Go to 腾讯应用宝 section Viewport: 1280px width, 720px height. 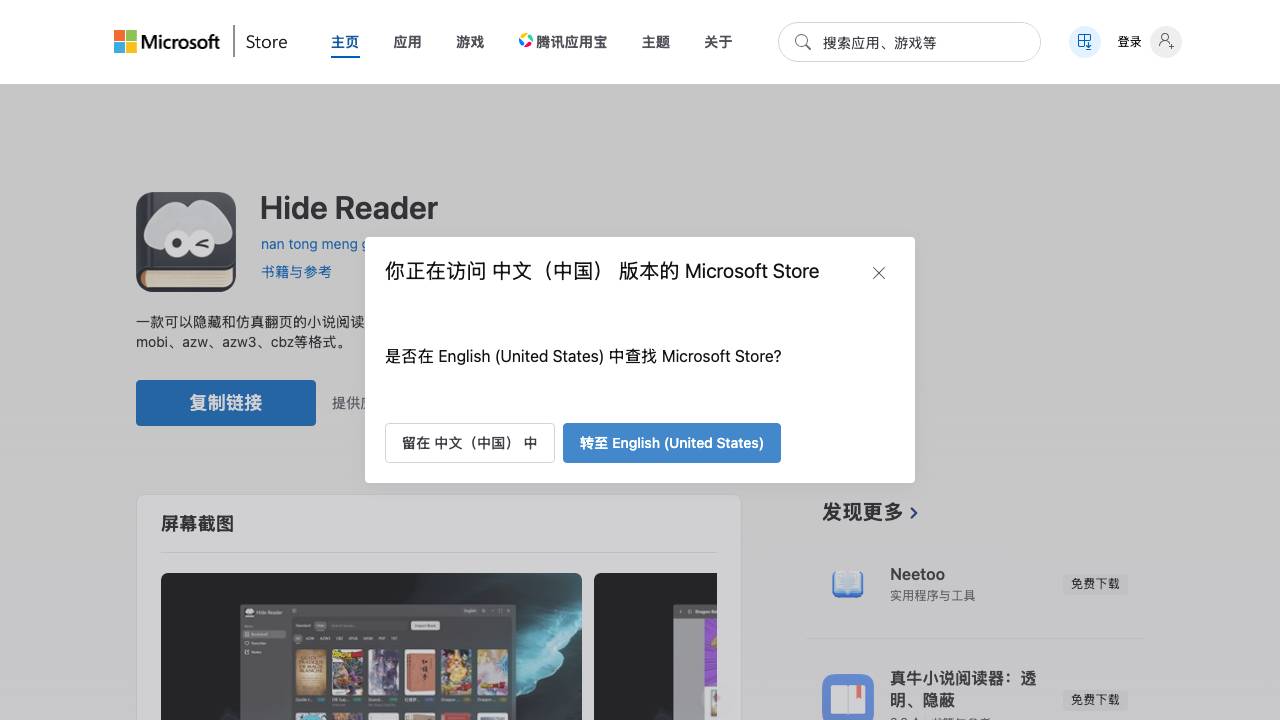click(563, 42)
